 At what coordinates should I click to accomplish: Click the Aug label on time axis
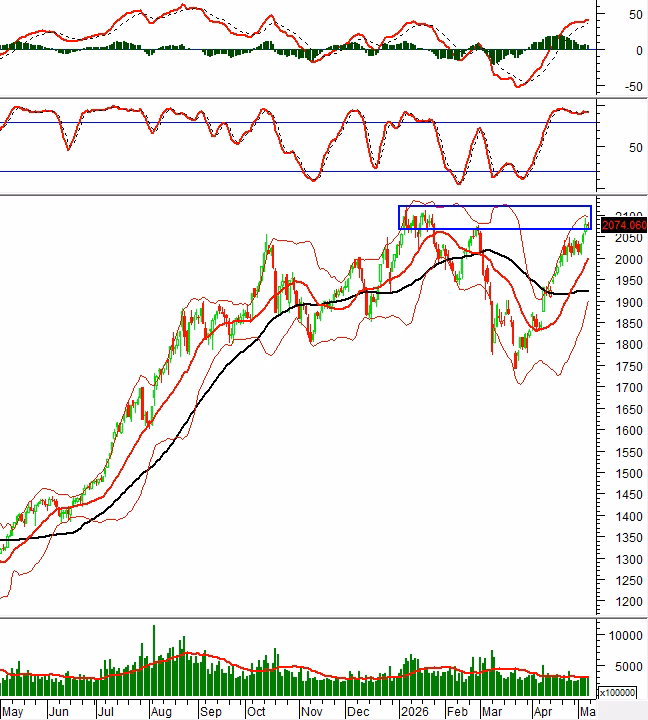click(161, 712)
